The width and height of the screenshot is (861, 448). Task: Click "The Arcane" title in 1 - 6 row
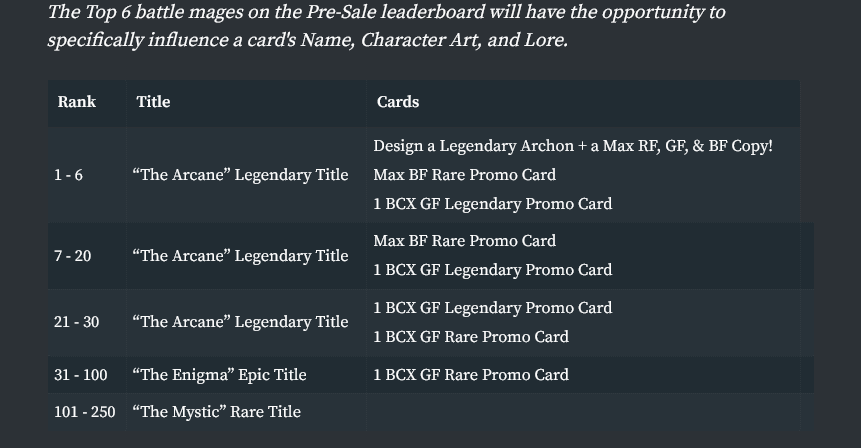pos(240,175)
